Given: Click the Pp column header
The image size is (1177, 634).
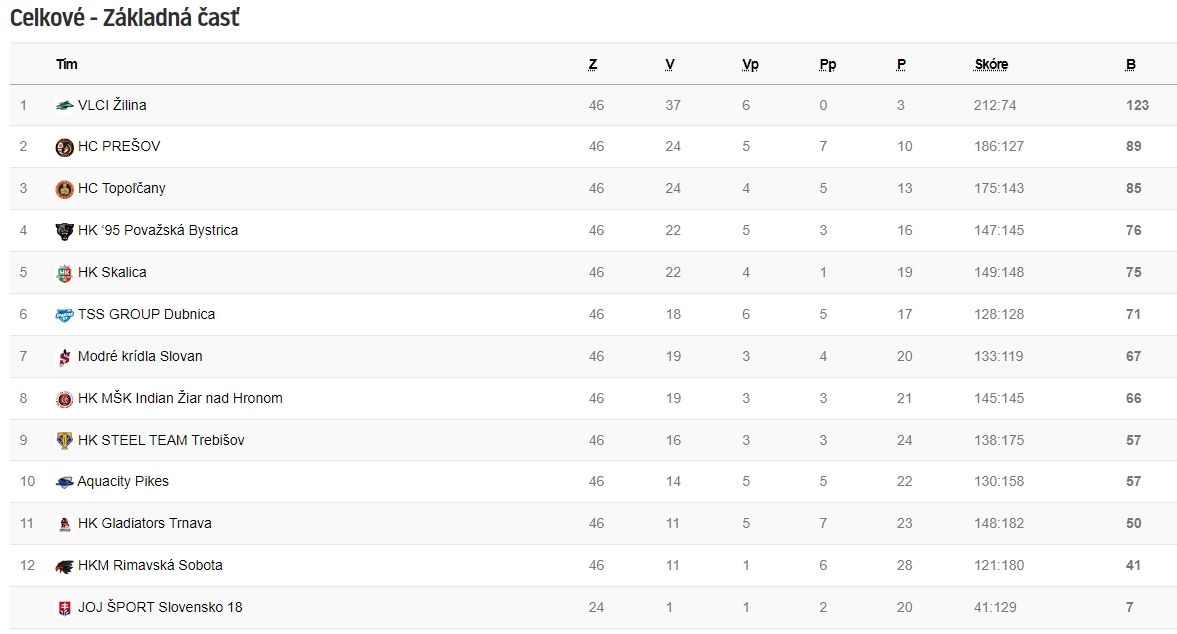Looking at the screenshot, I should click(828, 65).
